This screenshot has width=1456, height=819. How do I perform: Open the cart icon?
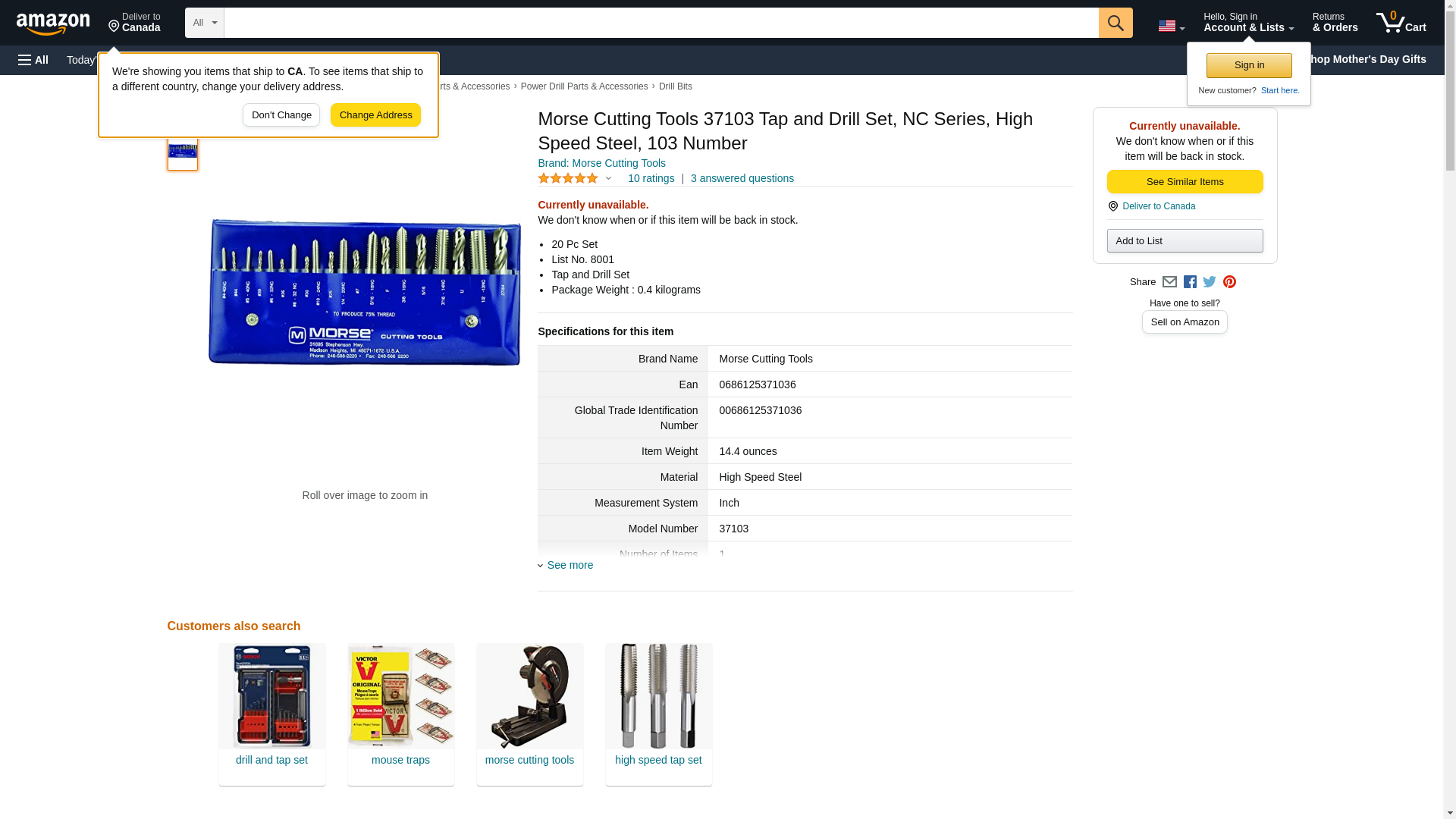pyautogui.click(x=1401, y=23)
